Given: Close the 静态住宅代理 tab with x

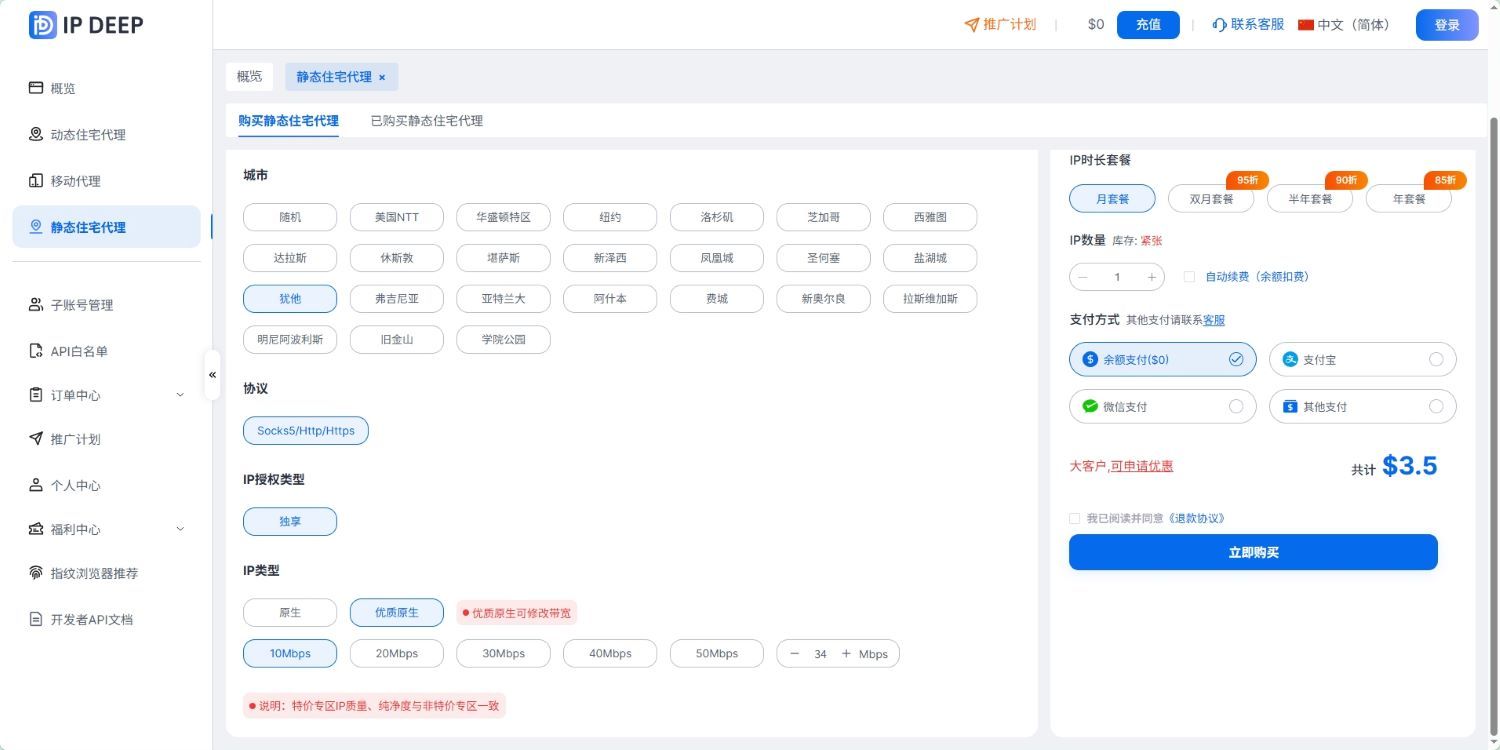Looking at the screenshot, I should [x=382, y=77].
